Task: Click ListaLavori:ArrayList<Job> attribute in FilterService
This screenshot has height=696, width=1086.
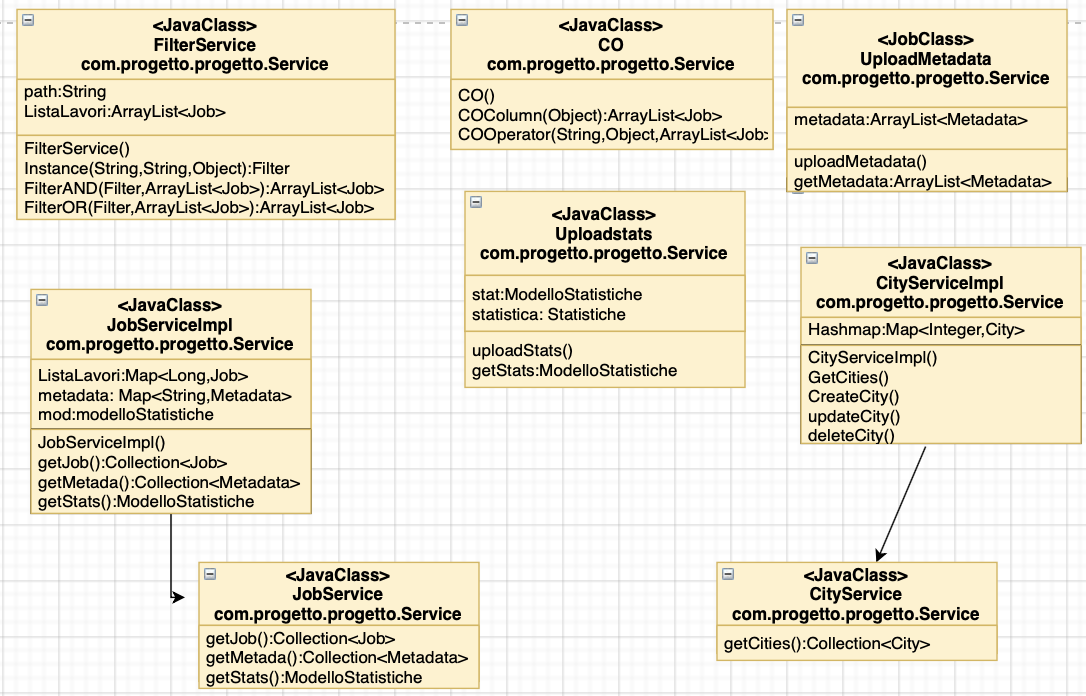Action: point(125,111)
